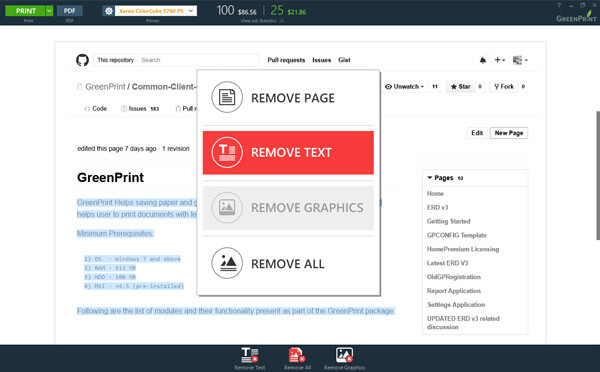This screenshot has width=600, height=372.
Task: Open the plus create-new dropdown
Action: pos(500,60)
